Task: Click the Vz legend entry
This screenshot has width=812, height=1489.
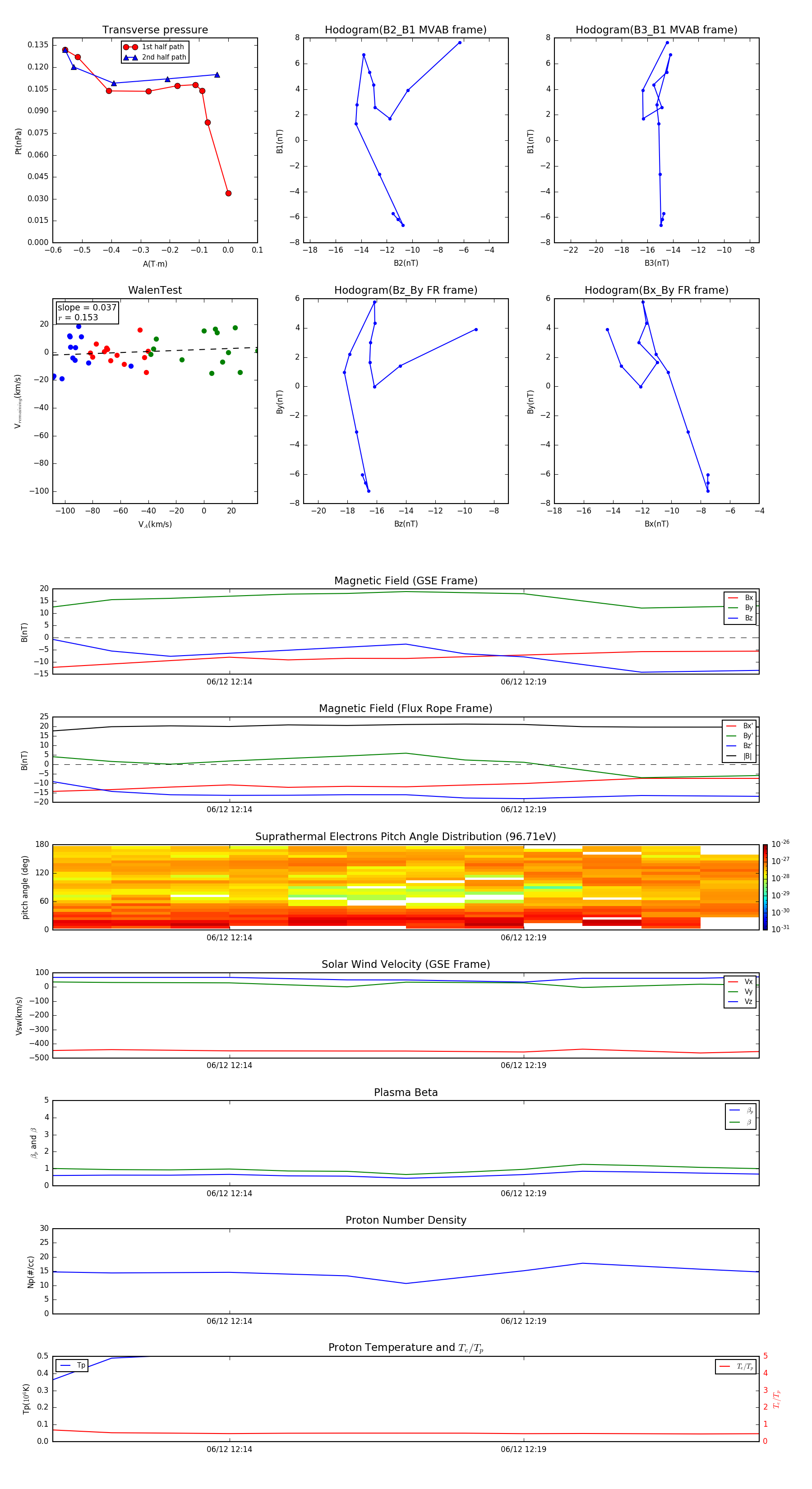Action: click(x=740, y=1002)
